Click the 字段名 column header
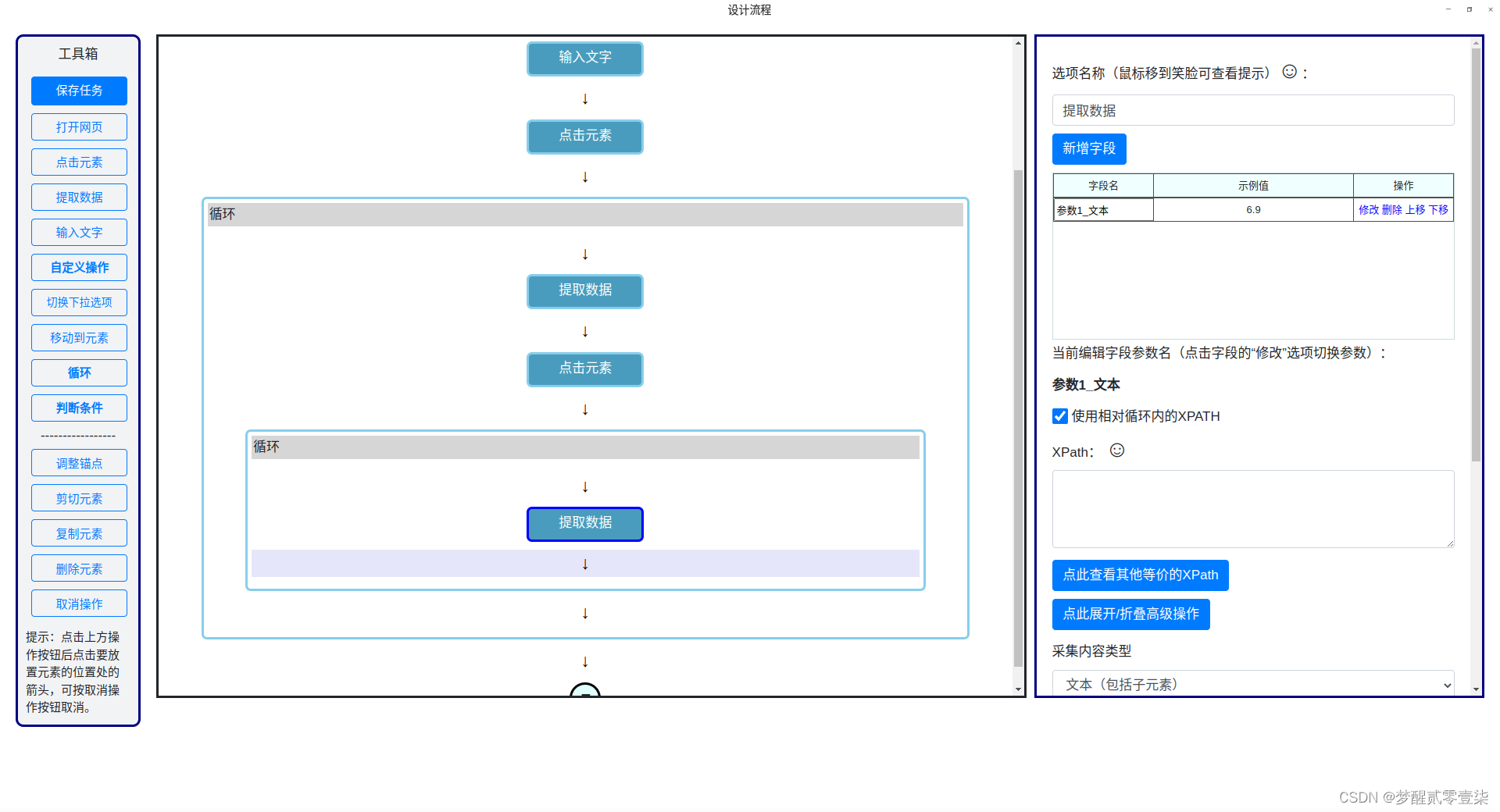1500x812 pixels. pyautogui.click(x=1103, y=186)
